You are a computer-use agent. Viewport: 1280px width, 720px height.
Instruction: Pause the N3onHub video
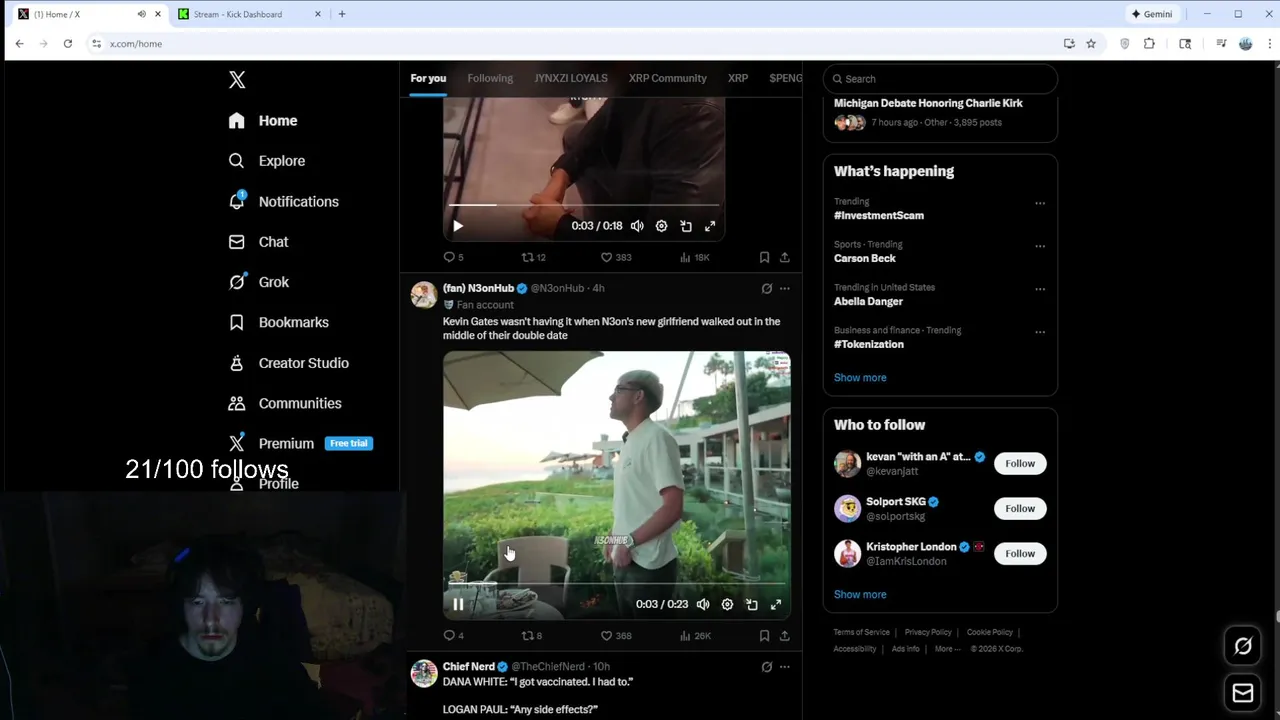pos(458,604)
